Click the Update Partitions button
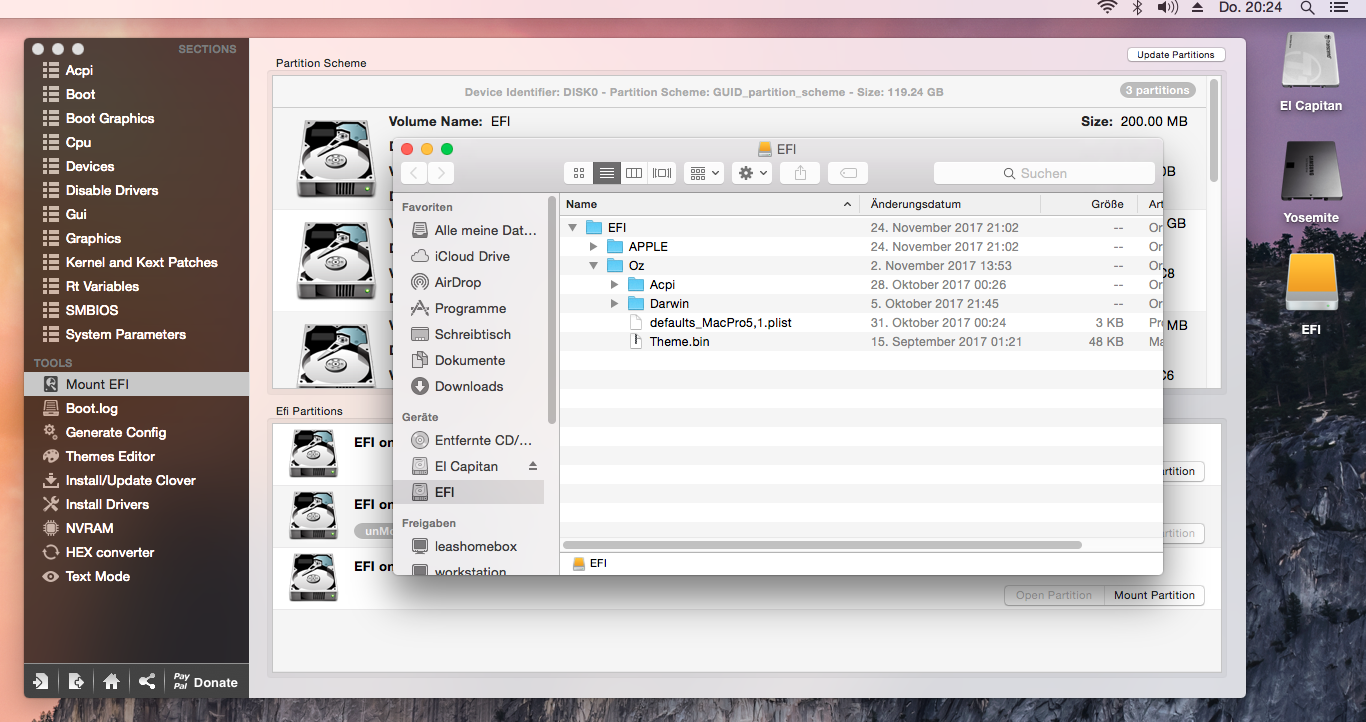This screenshot has height=722, width=1366. [x=1175, y=55]
